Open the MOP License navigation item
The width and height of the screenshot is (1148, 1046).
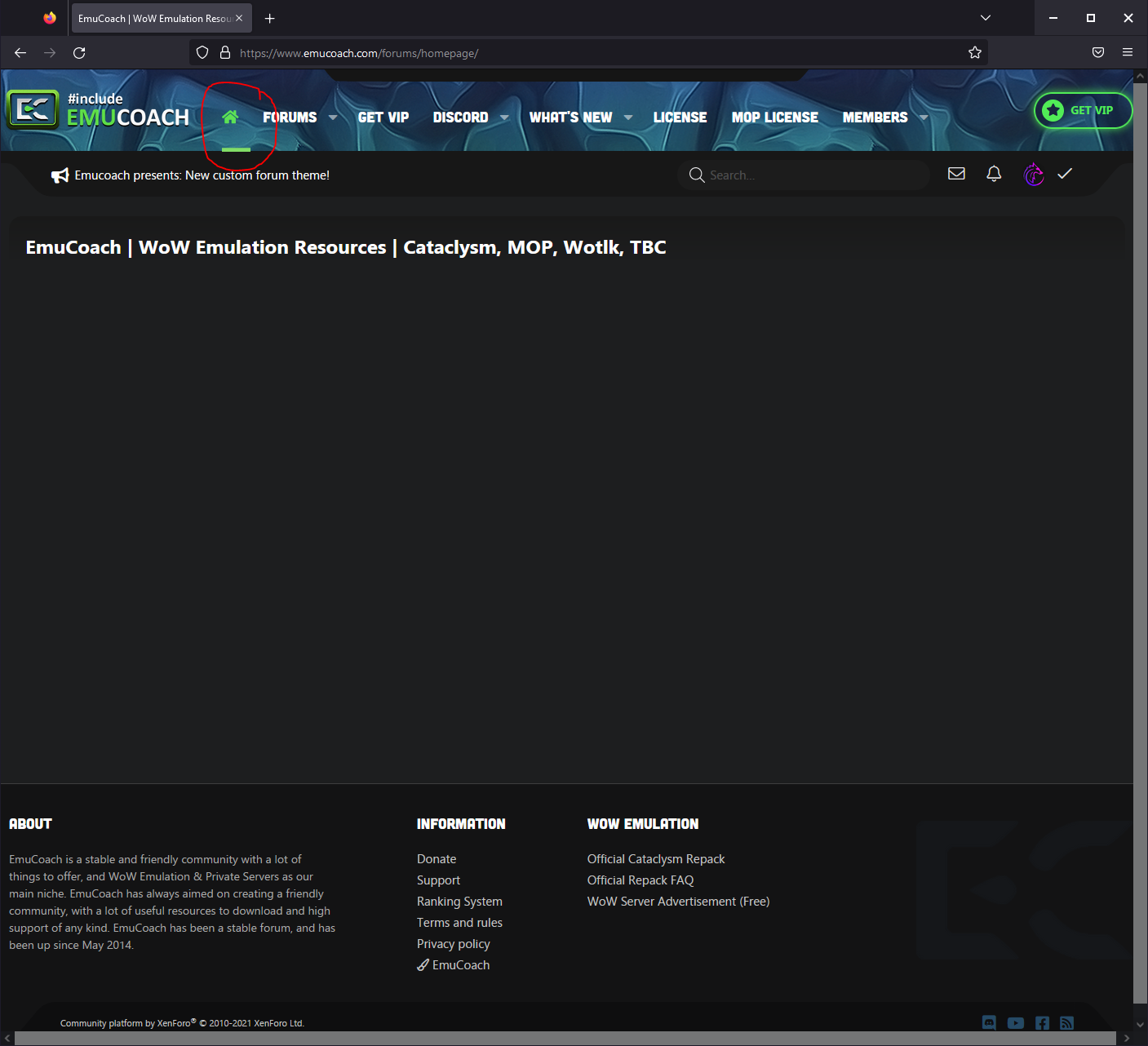(774, 117)
